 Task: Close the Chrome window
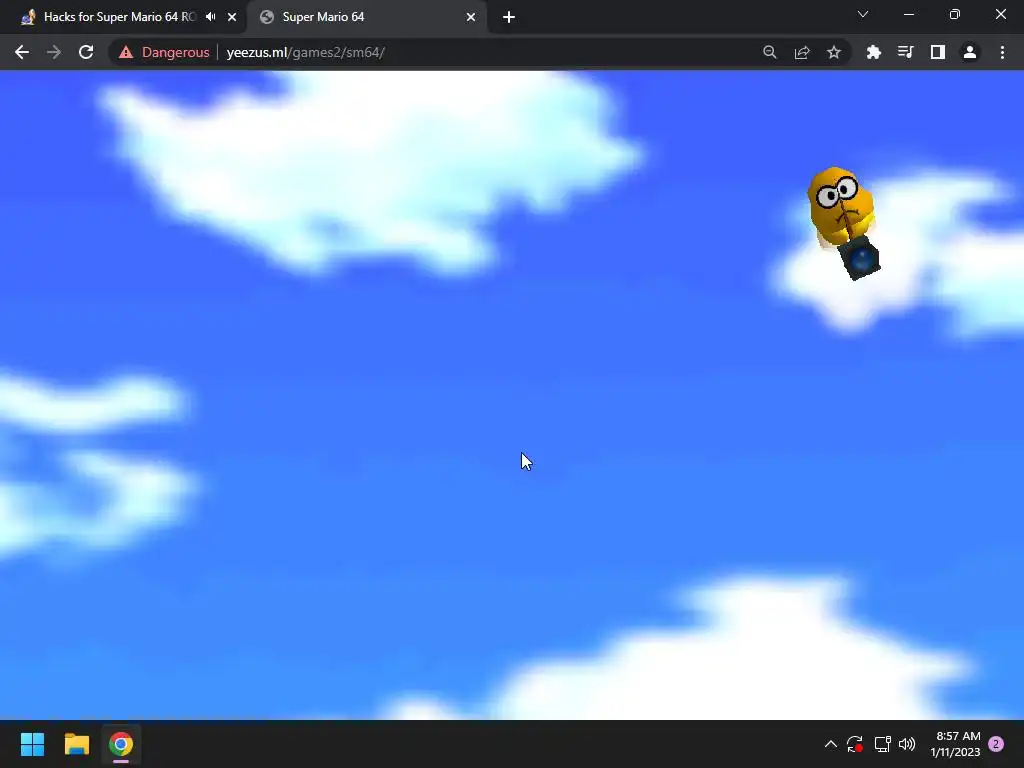(x=1000, y=14)
